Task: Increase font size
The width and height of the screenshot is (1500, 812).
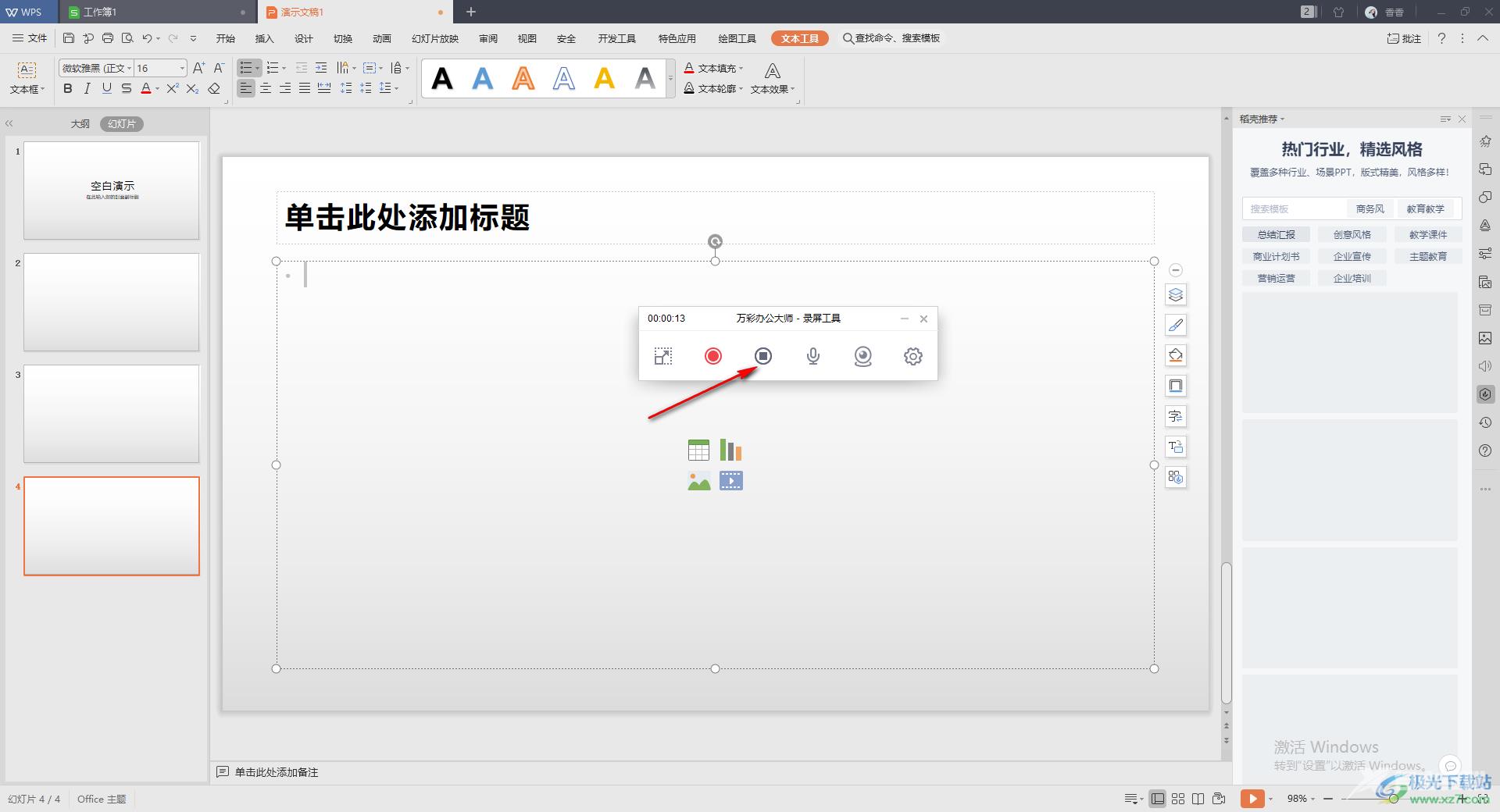Action: tap(198, 68)
